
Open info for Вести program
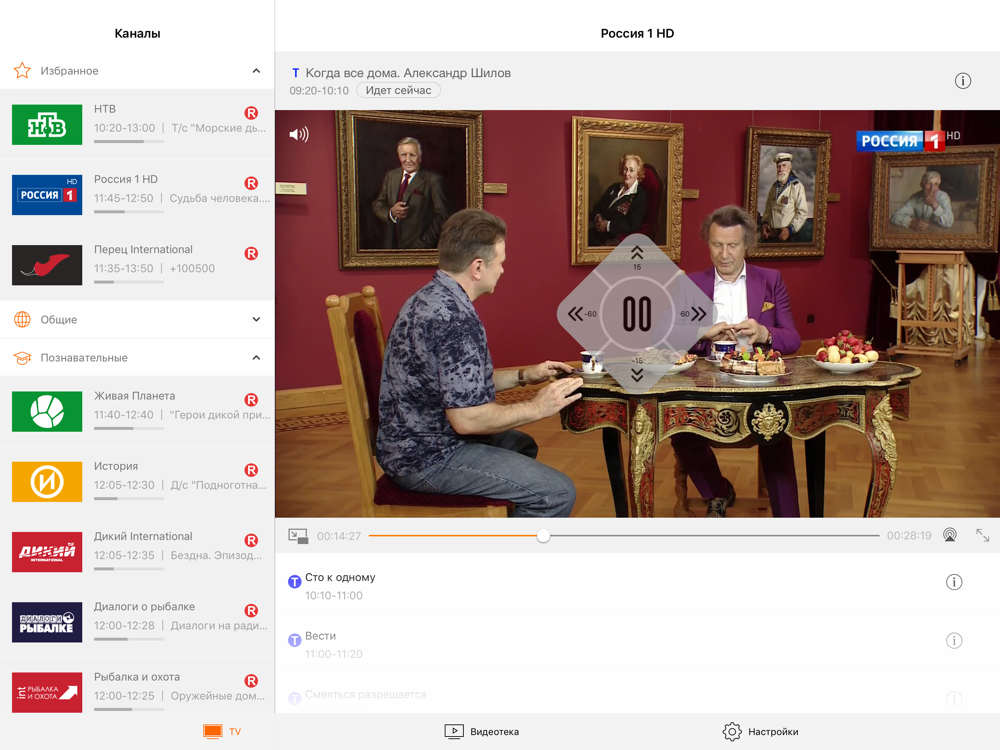[953, 640]
